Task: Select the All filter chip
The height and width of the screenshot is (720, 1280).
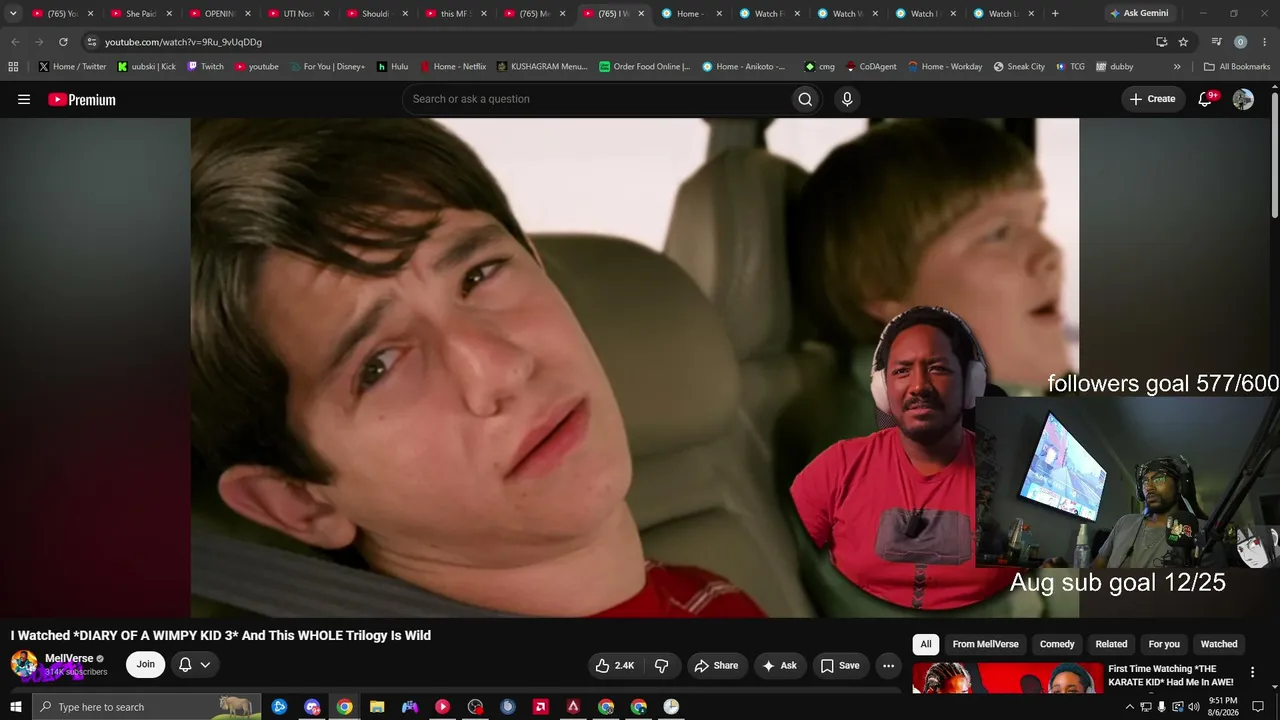Action: pyautogui.click(x=926, y=644)
